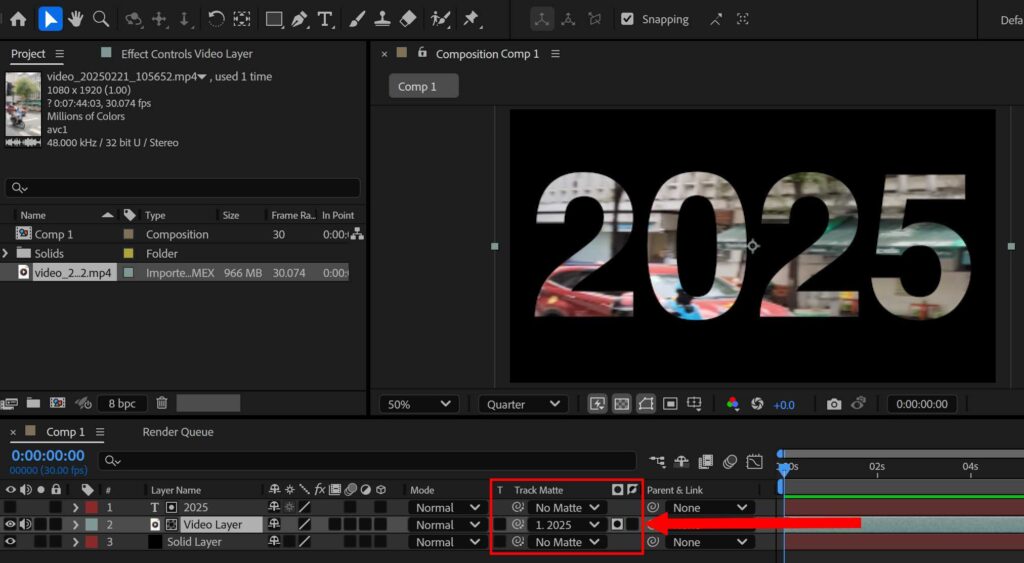
Task: Click the snapshot camera icon in the viewer
Action: point(834,404)
